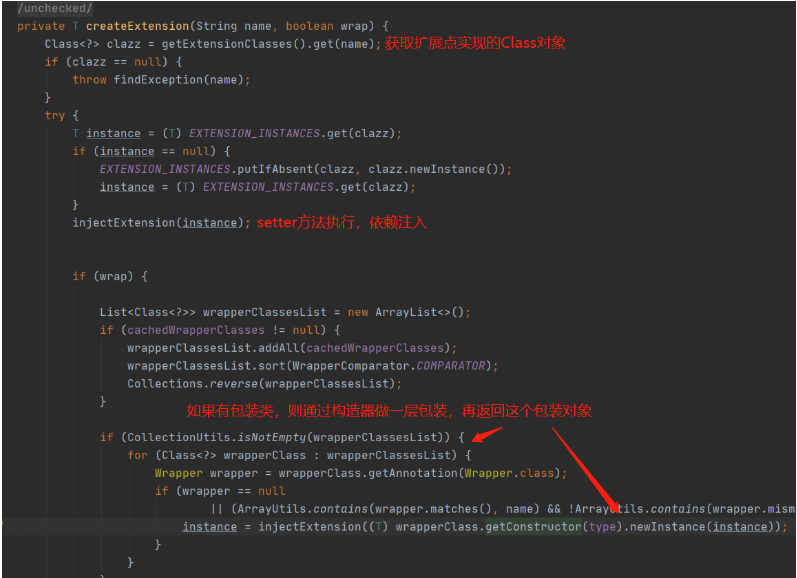Click clazz.newInstance() in putIfAbsent line
This screenshot has width=797, height=578.
pos(437,169)
